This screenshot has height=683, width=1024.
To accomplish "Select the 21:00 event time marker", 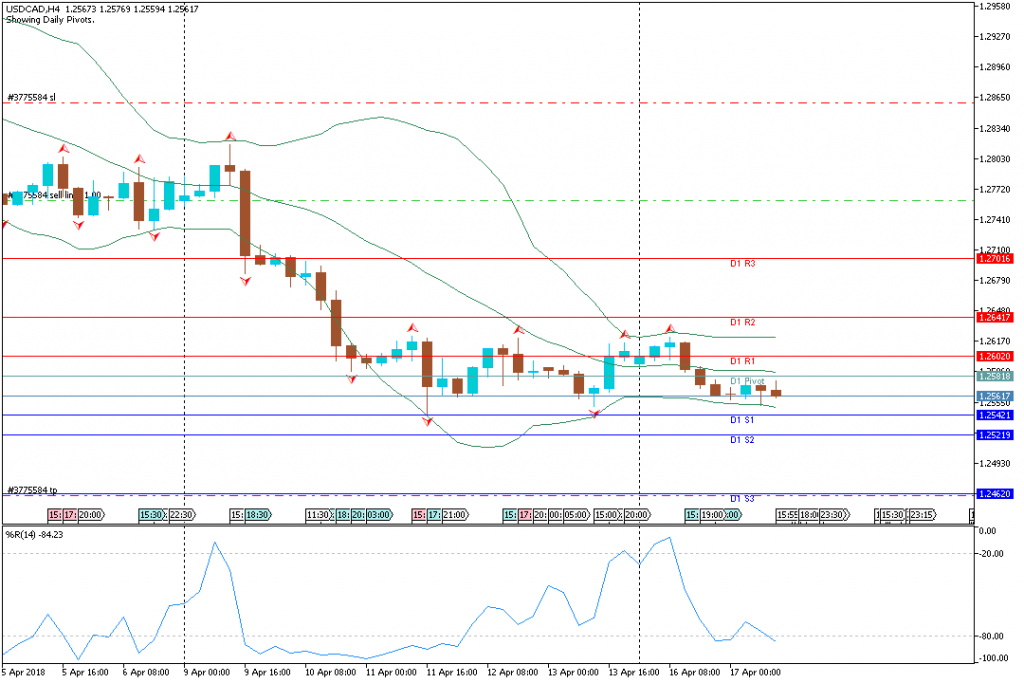I will pos(455,515).
